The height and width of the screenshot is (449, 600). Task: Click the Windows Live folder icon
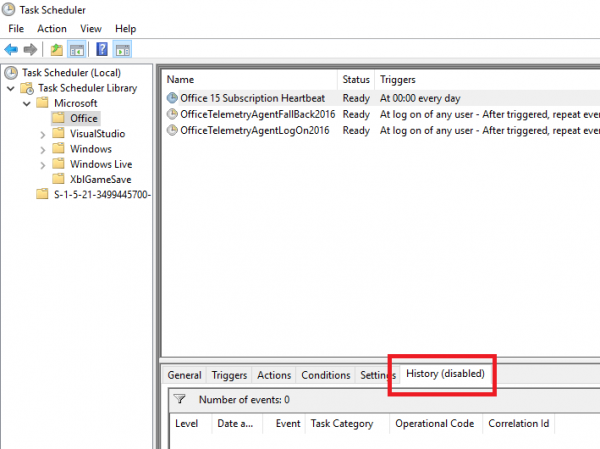pos(58,164)
